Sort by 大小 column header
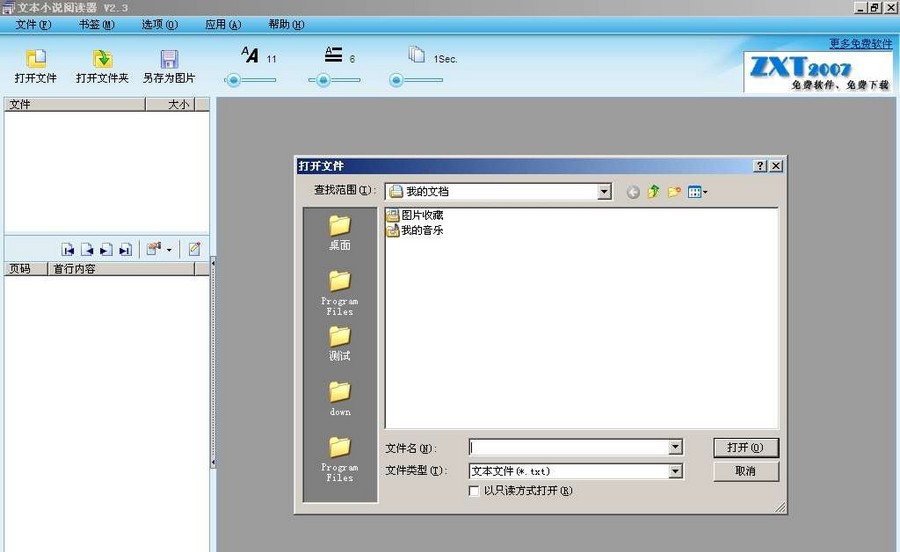 click(x=170, y=104)
